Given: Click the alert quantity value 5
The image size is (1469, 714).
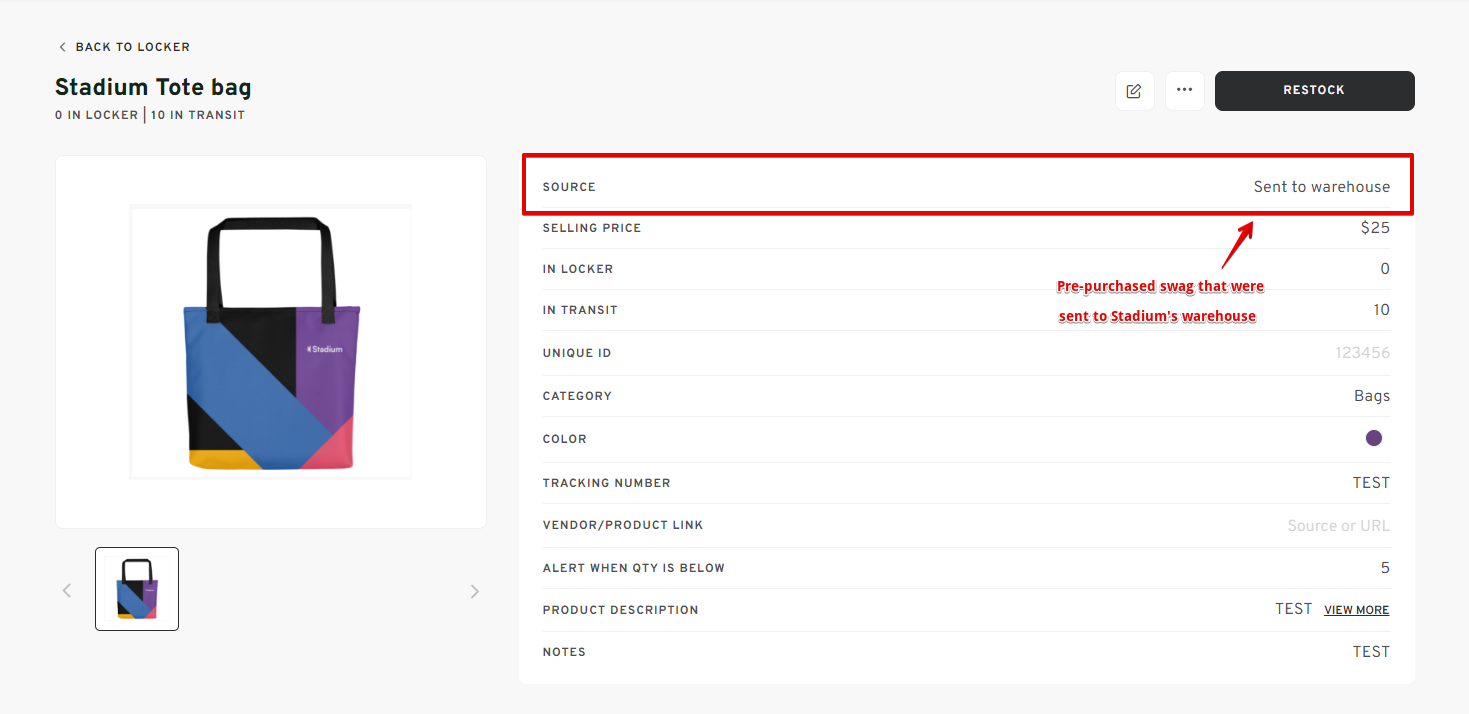Looking at the screenshot, I should (x=1385, y=568).
